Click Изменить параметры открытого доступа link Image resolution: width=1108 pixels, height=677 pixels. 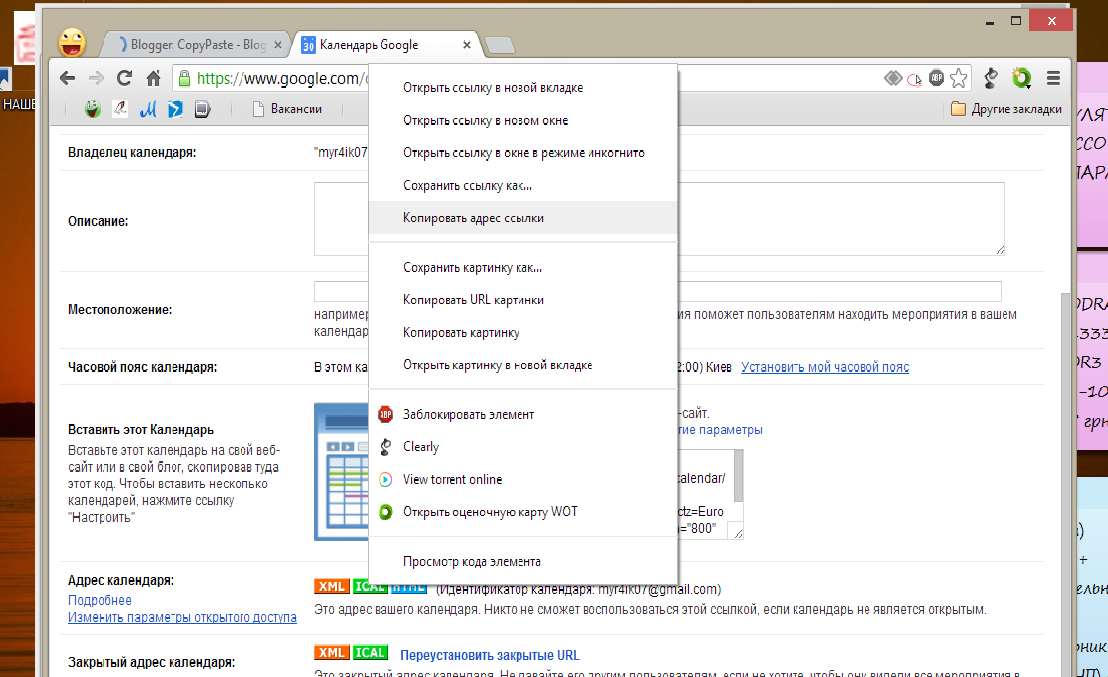coord(182,617)
